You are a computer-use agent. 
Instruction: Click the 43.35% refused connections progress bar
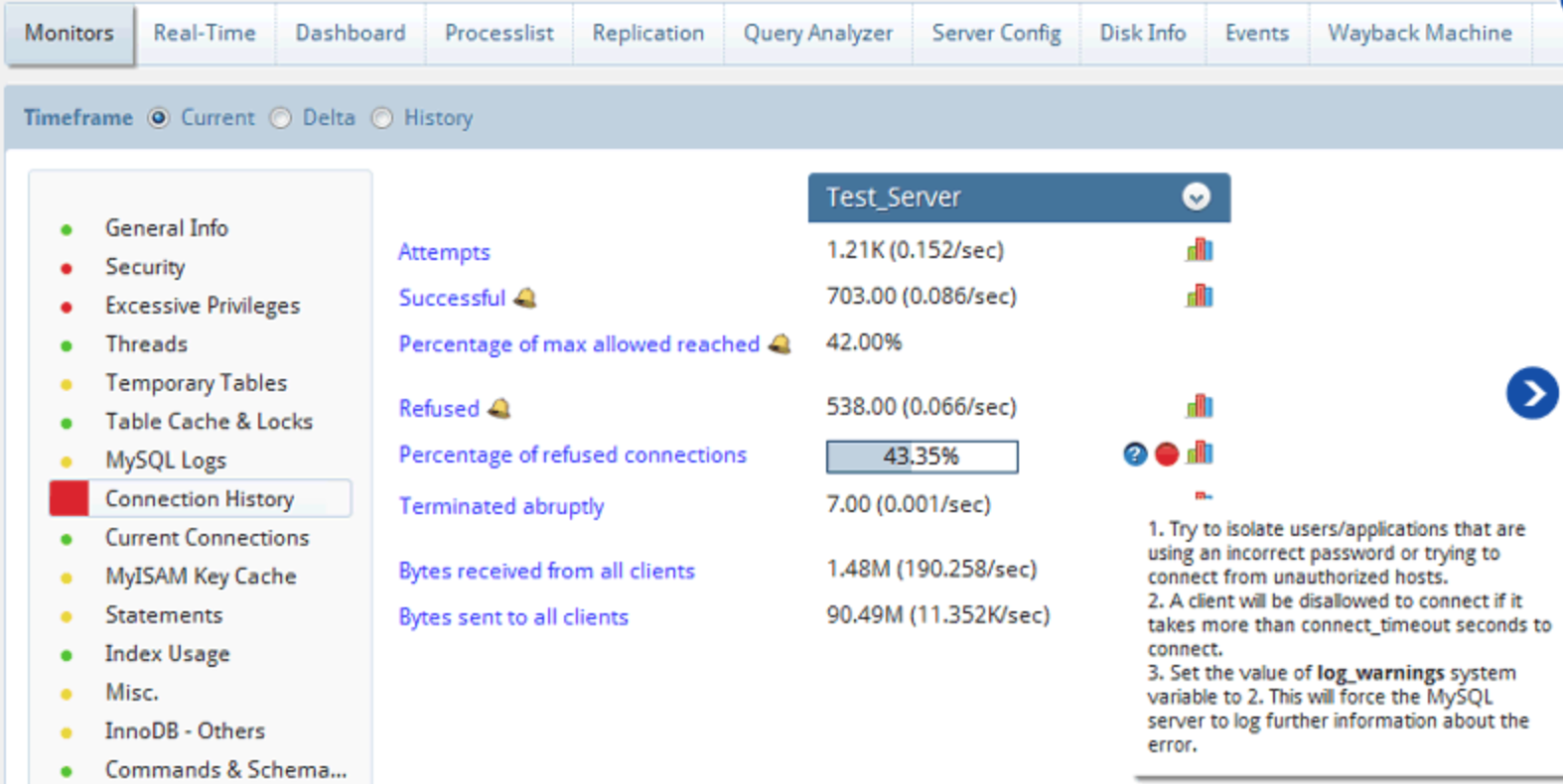(x=922, y=457)
